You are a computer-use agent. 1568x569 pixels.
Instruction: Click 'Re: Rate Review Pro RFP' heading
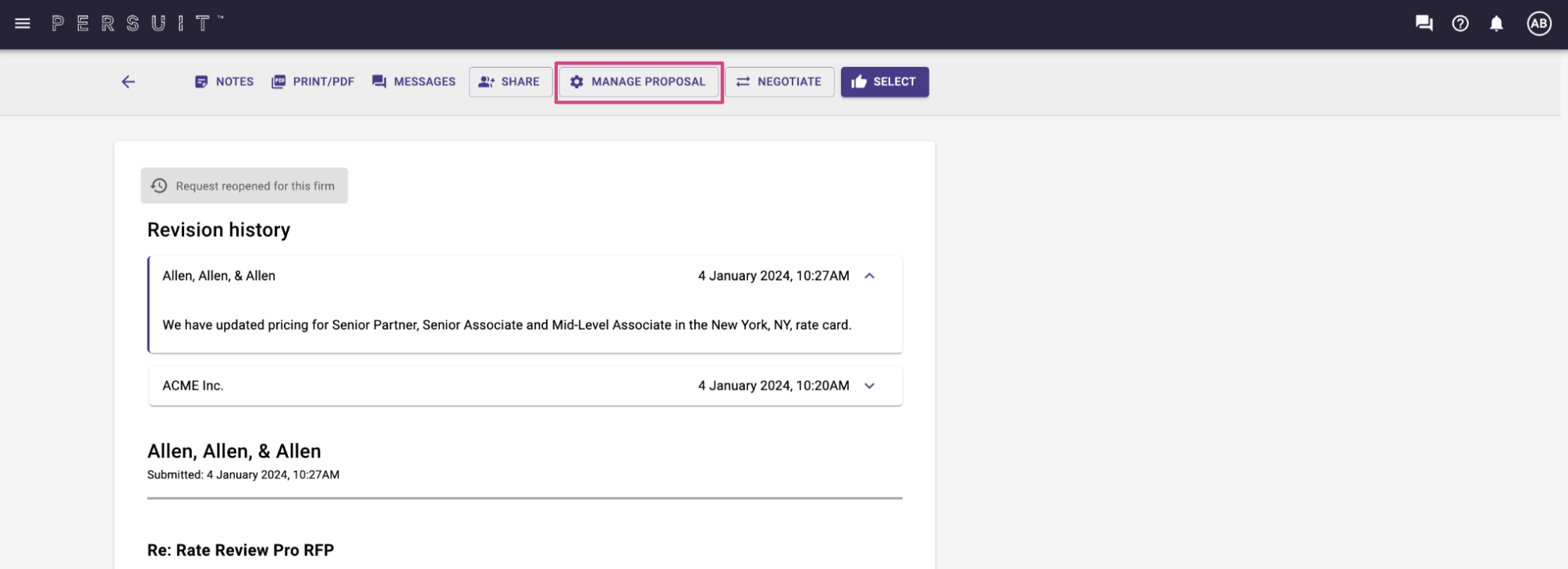pyautogui.click(x=240, y=550)
